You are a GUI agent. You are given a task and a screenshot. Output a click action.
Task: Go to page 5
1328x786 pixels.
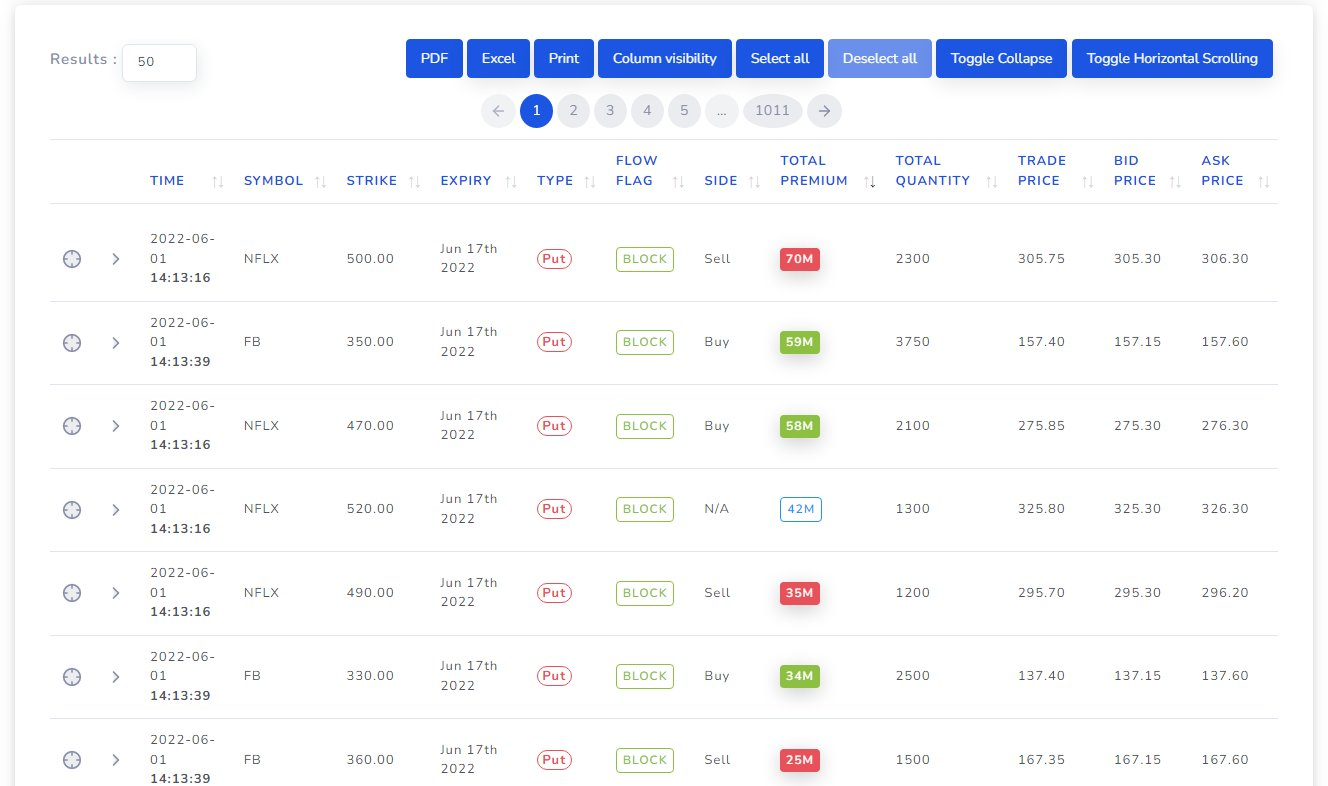point(684,111)
